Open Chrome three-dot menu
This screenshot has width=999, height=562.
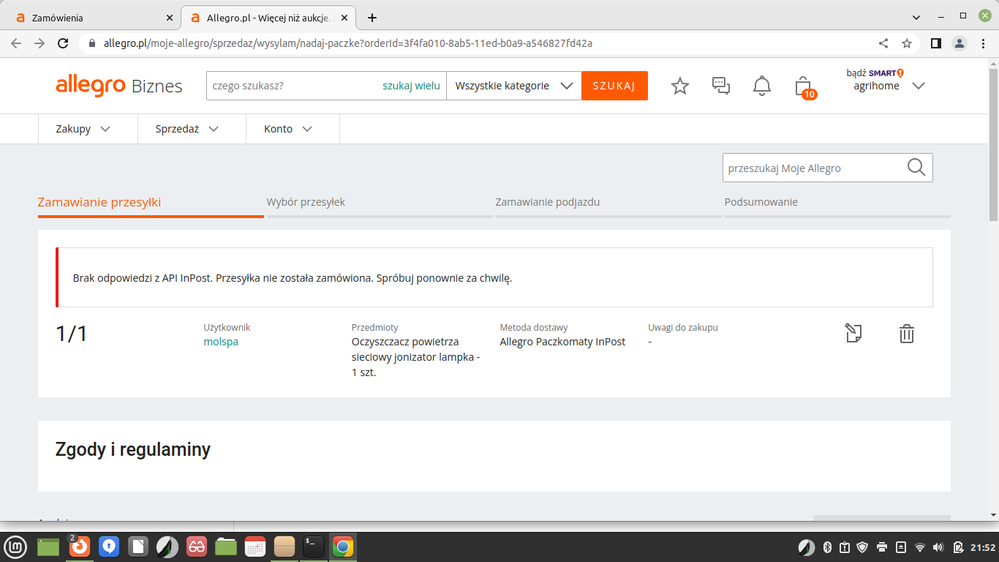(x=983, y=43)
